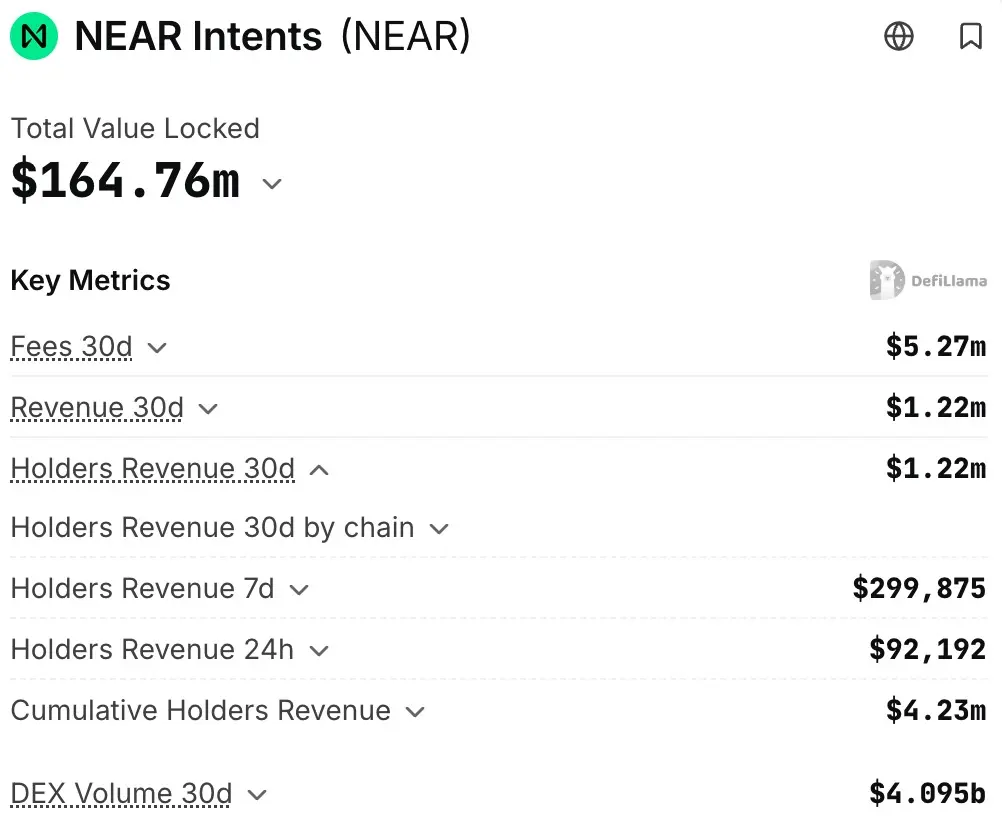Expand the Cumulative Holders Revenue chevron
The height and width of the screenshot is (838, 1002).
tap(415, 712)
